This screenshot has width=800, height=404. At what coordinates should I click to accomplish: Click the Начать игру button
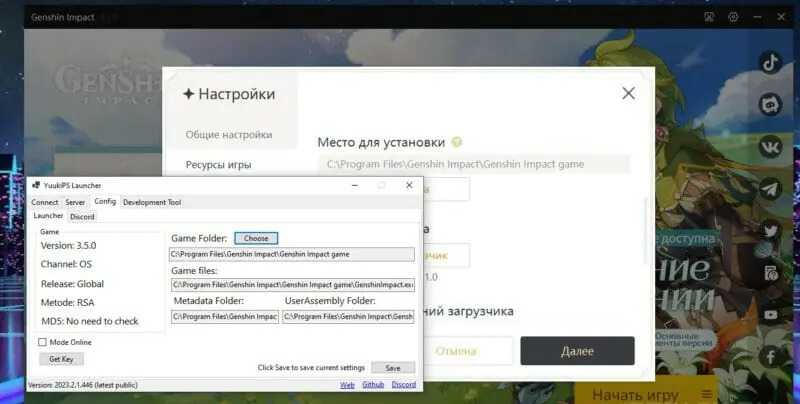coord(635,395)
